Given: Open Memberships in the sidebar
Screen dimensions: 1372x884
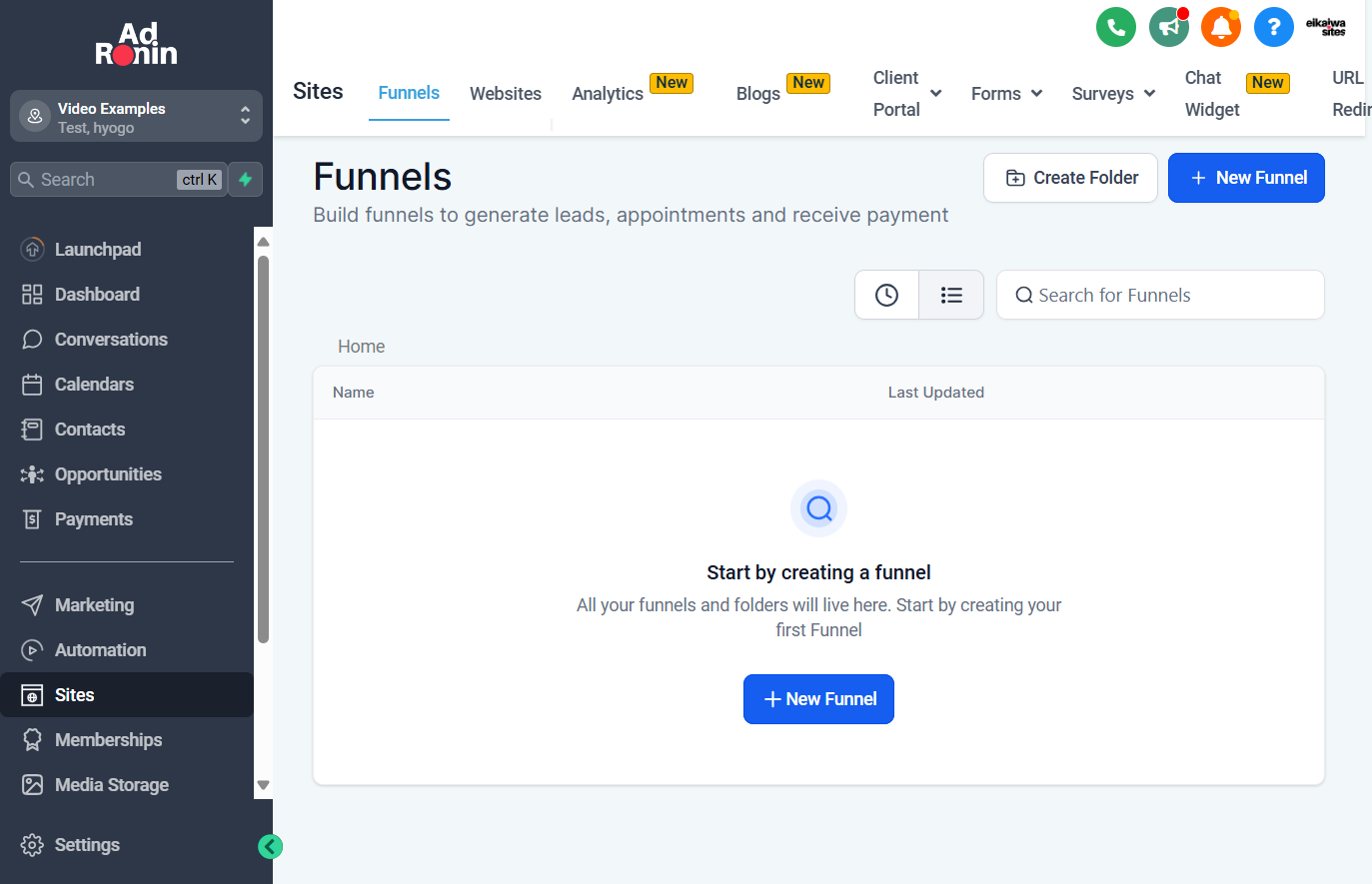Looking at the screenshot, I should [x=127, y=740].
